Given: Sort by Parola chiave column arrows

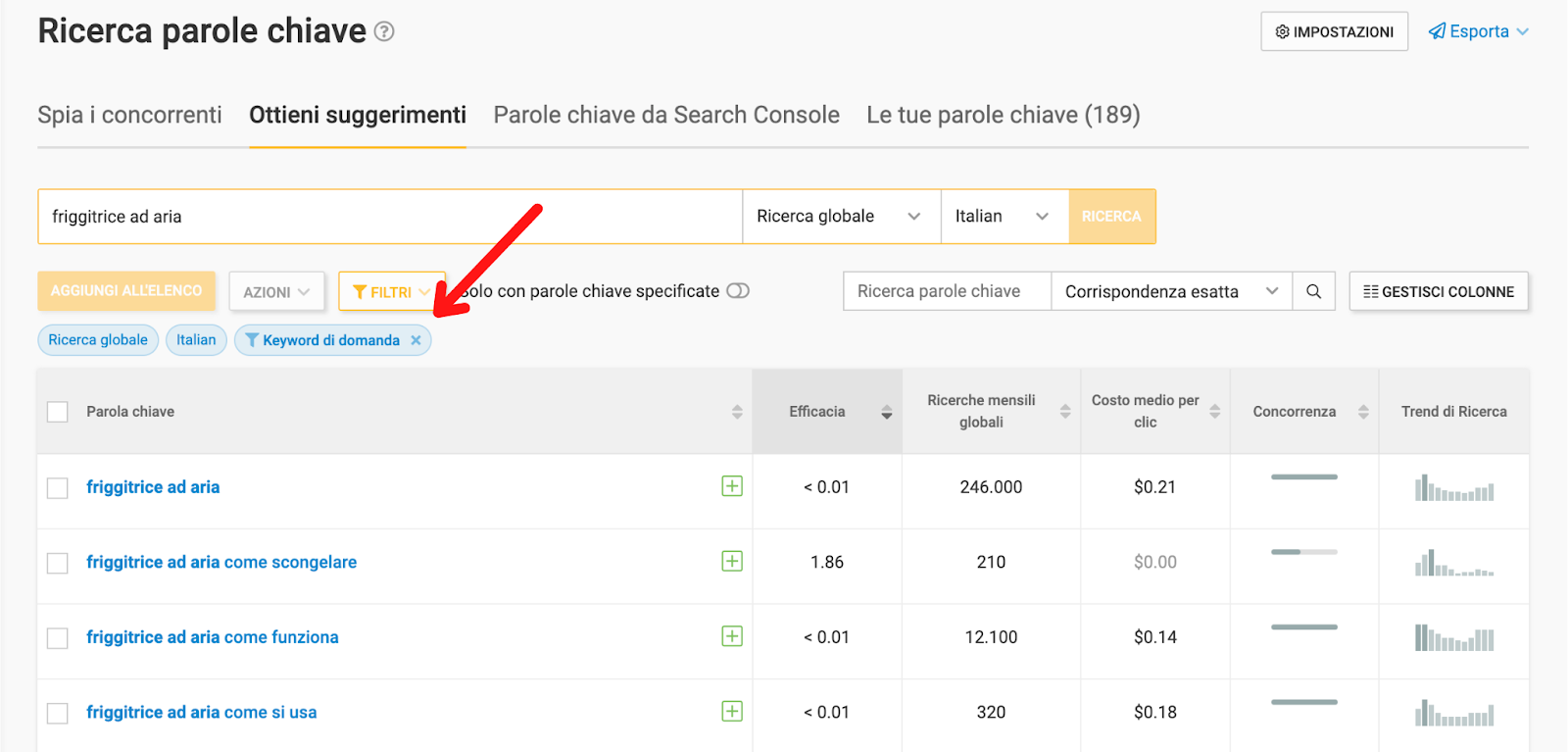Looking at the screenshot, I should [737, 412].
